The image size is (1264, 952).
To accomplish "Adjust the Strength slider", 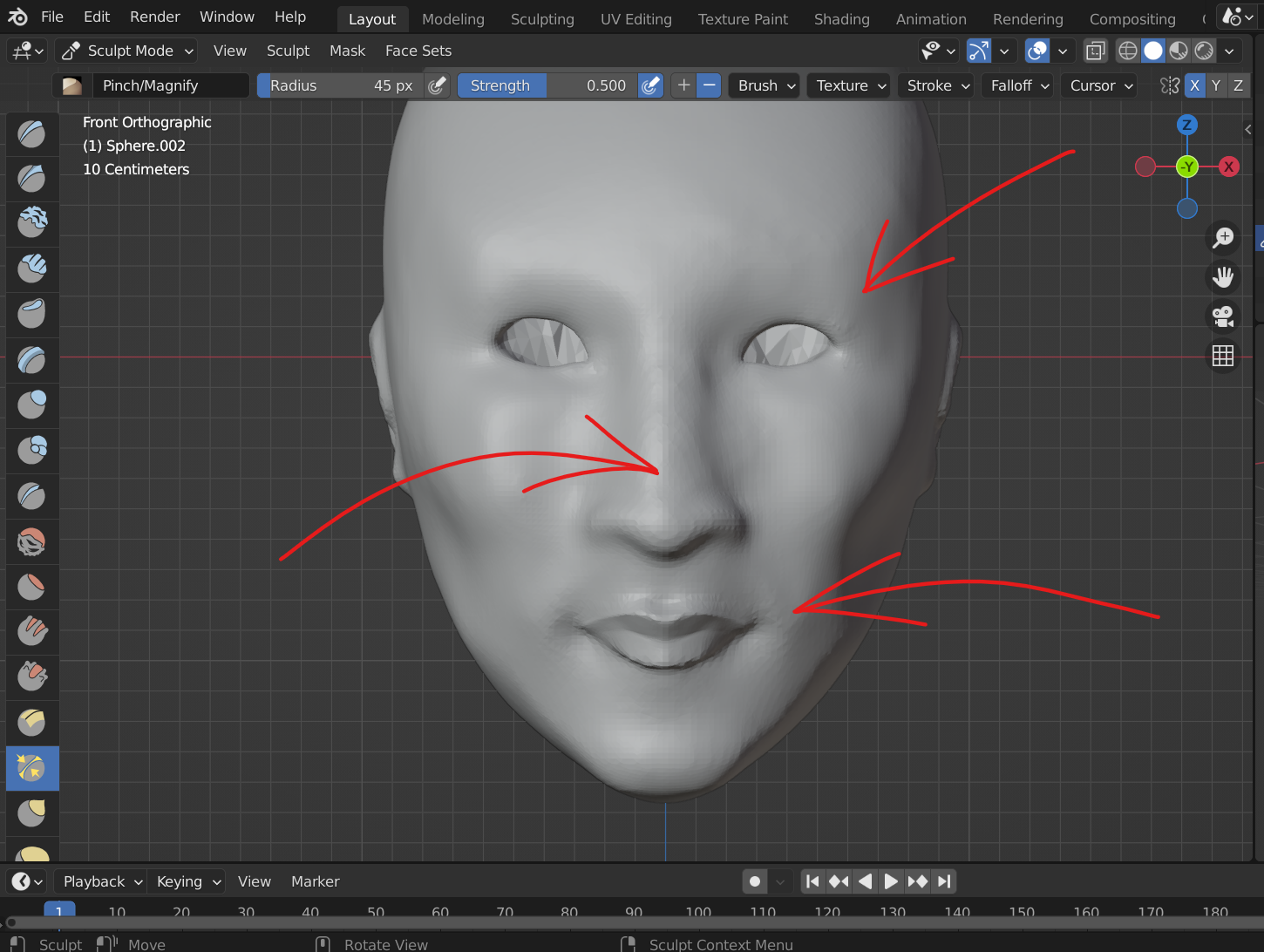I will pos(547,85).
